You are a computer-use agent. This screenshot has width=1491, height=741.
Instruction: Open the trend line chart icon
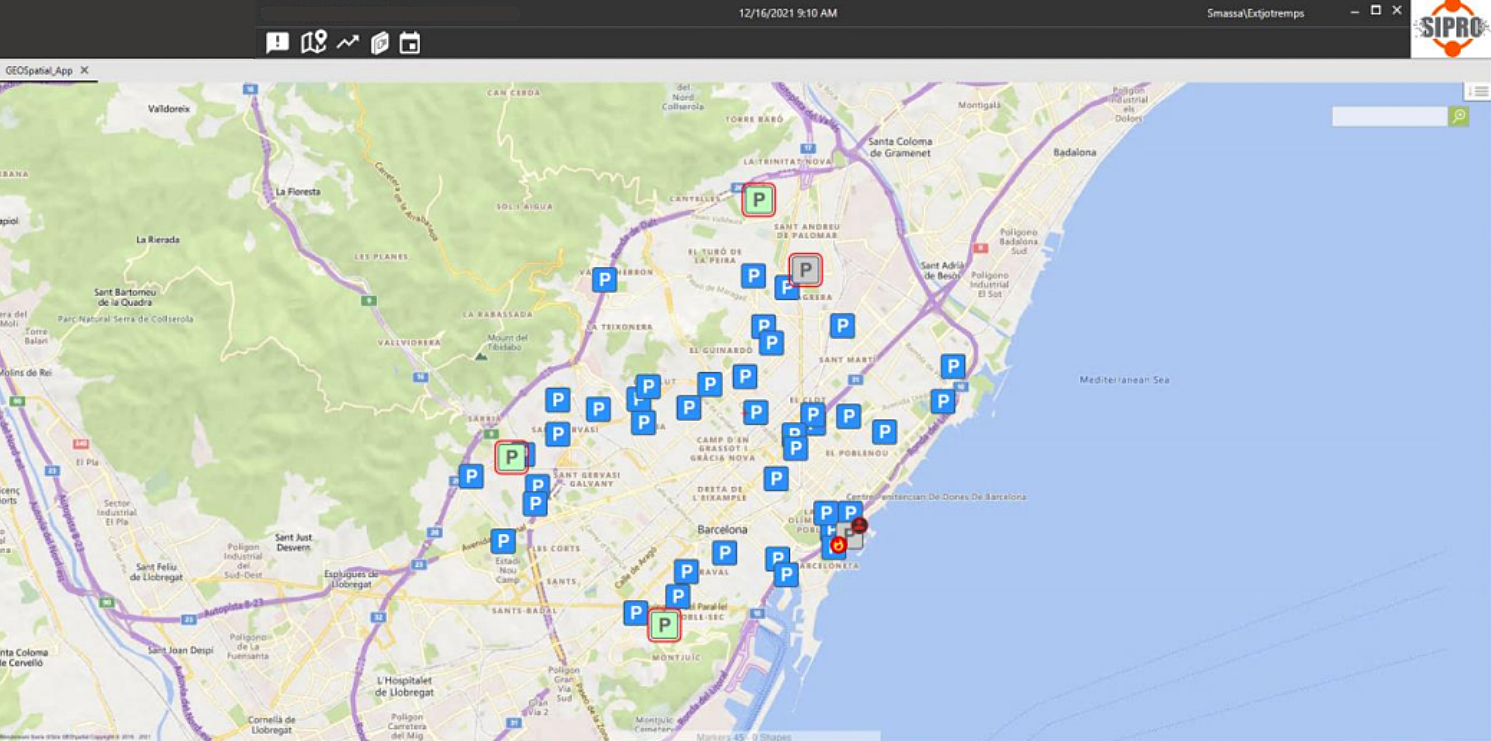pos(347,43)
